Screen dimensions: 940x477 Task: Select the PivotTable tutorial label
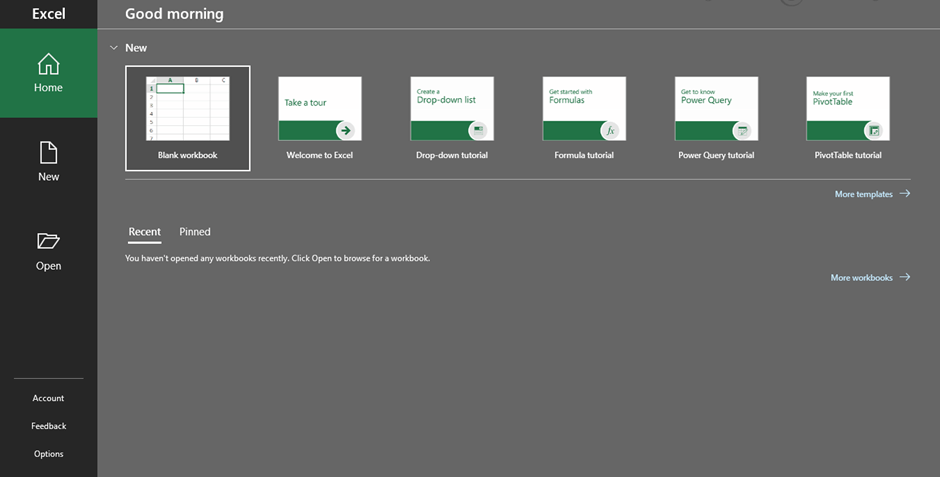pos(848,155)
